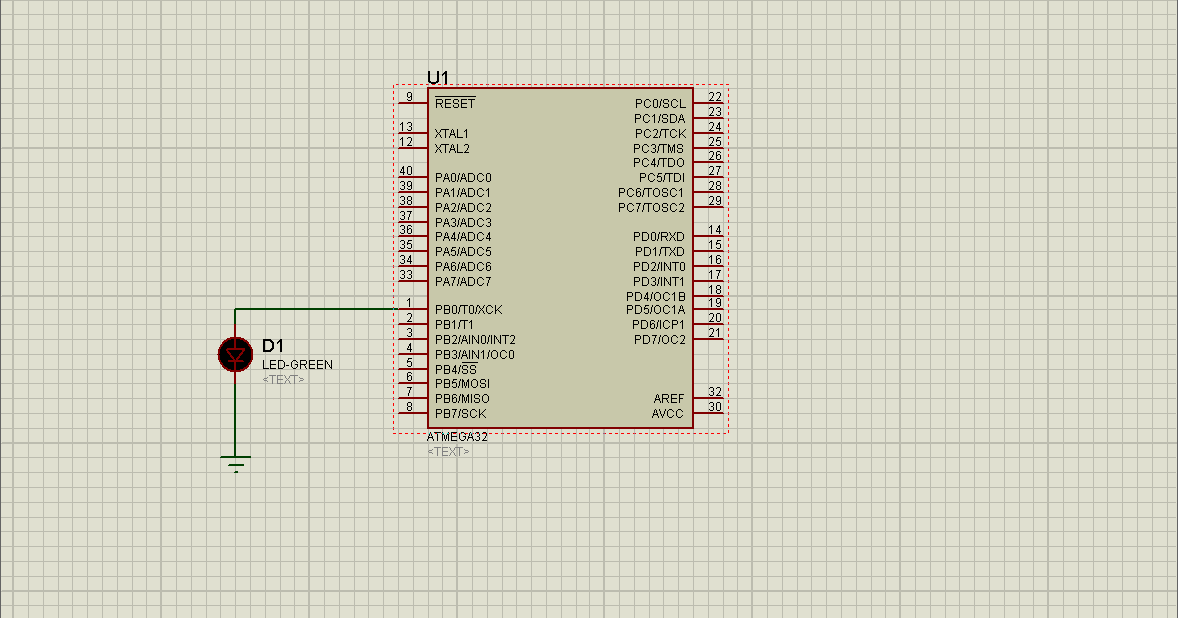Select pin PD7/OC2

(657, 339)
